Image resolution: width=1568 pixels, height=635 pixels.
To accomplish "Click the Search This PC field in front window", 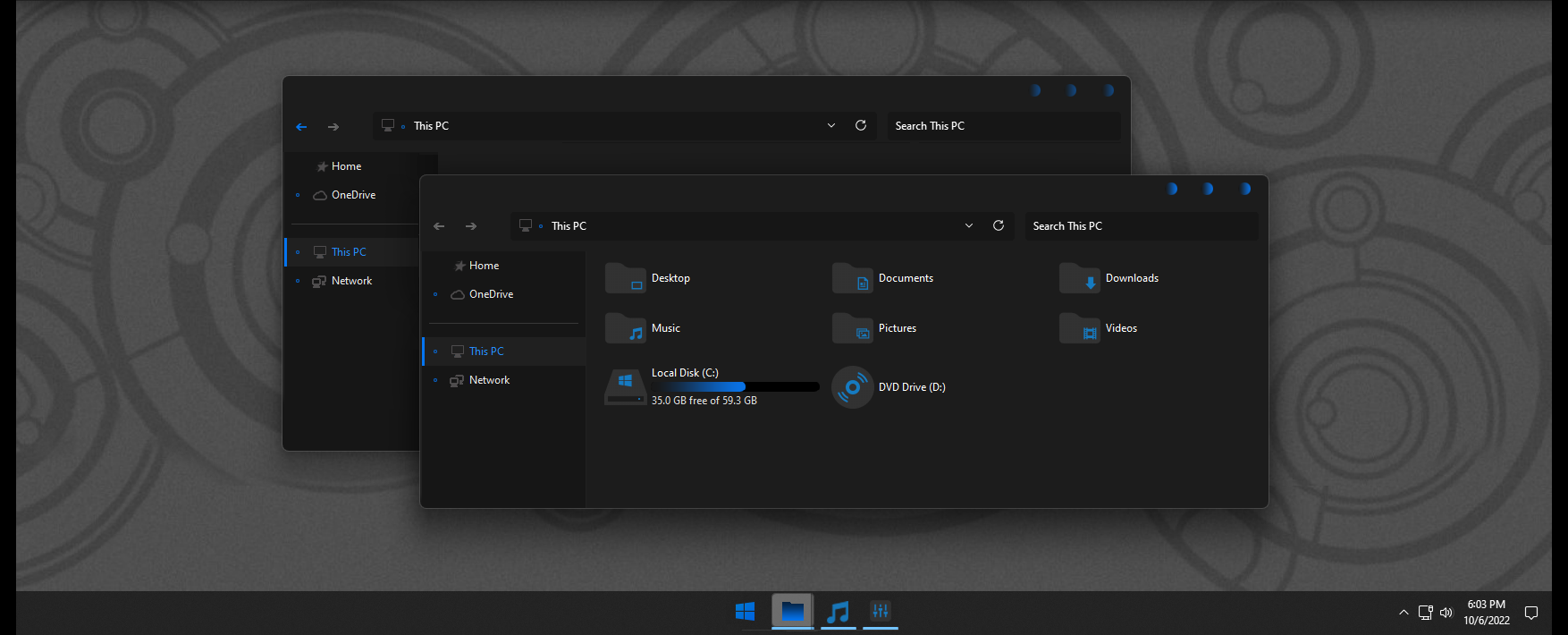I will pyautogui.click(x=1141, y=226).
